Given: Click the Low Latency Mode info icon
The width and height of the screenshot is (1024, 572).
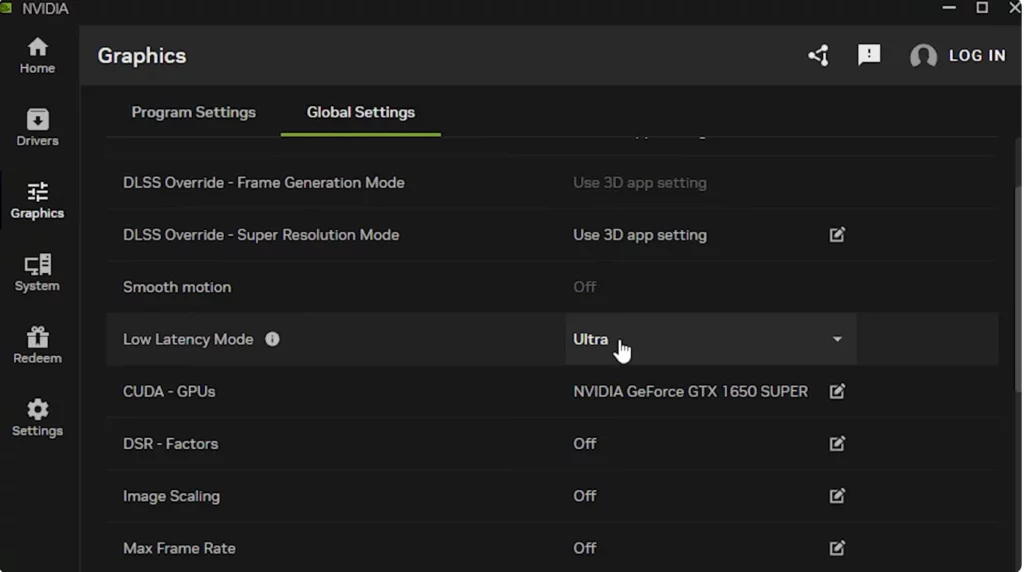Looking at the screenshot, I should [272, 339].
